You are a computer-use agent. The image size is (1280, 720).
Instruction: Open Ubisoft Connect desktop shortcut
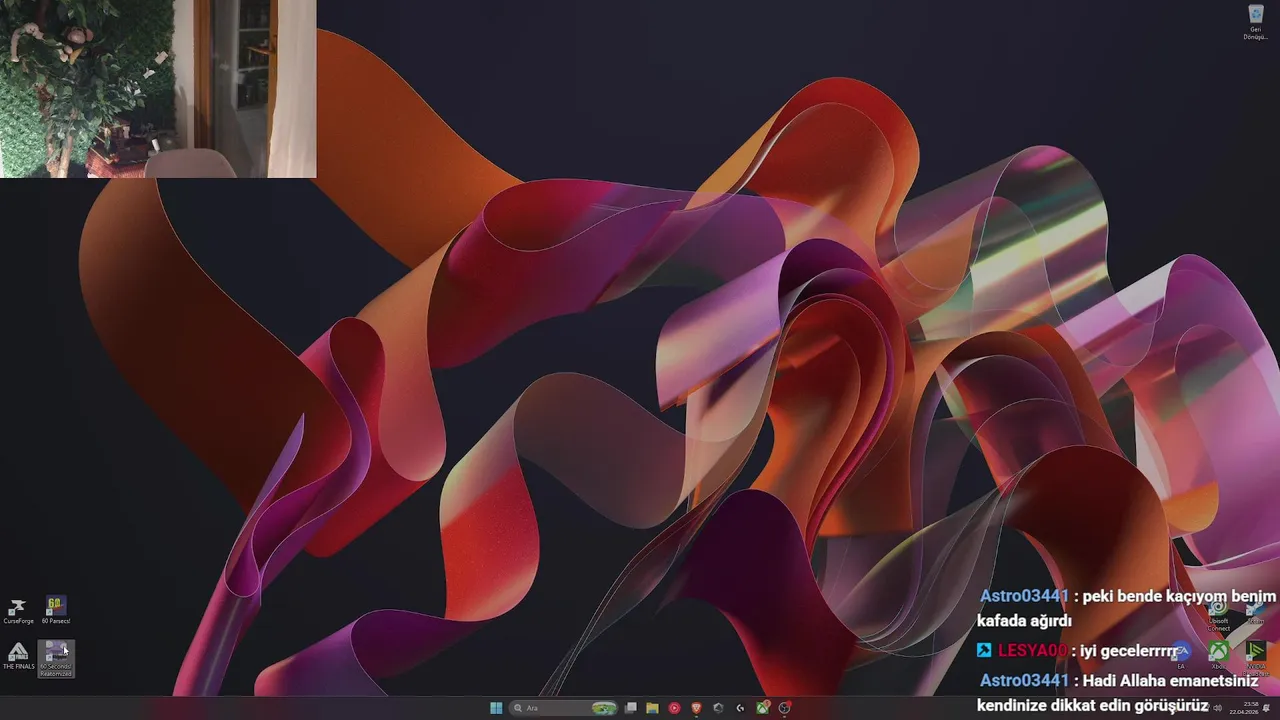click(1218, 615)
